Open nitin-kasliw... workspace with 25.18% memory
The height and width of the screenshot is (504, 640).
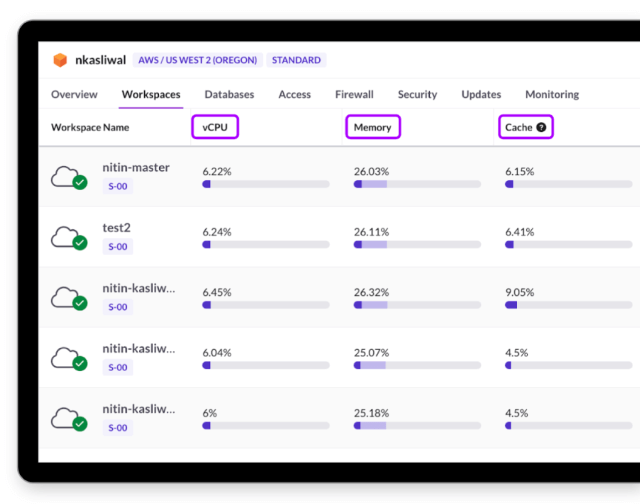click(x=139, y=409)
